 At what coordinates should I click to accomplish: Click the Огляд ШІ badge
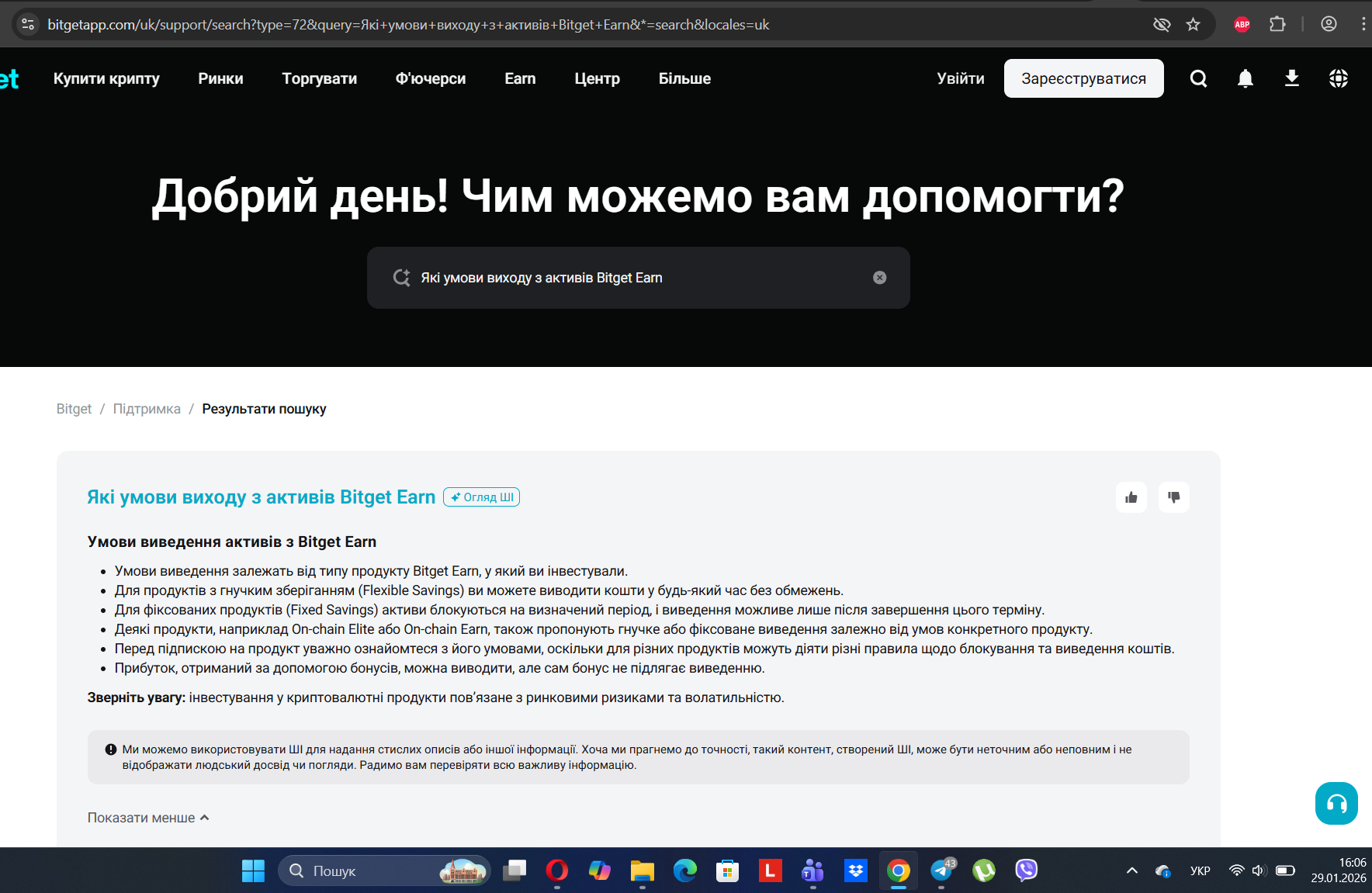(x=481, y=497)
